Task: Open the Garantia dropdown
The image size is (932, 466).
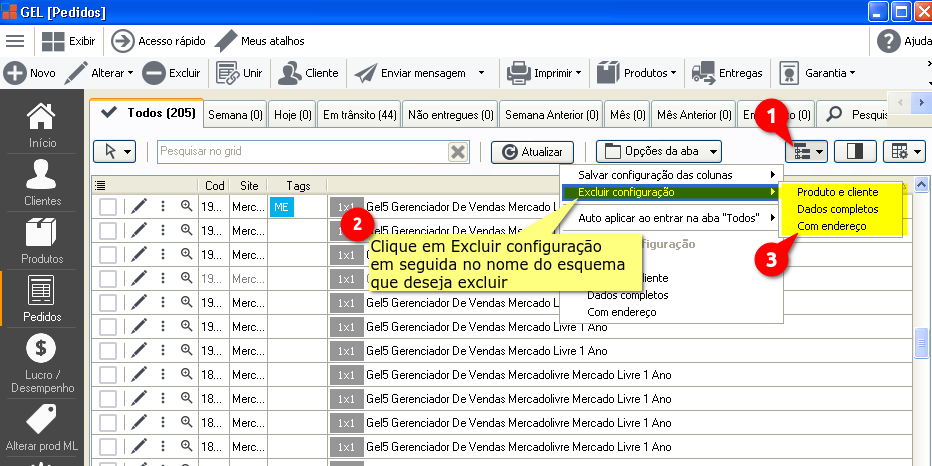Action: (x=817, y=73)
